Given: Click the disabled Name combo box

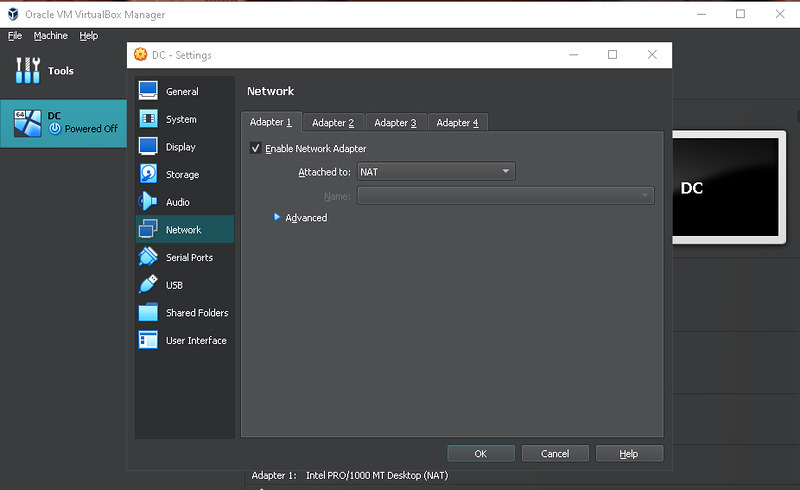Looking at the screenshot, I should click(x=506, y=195).
